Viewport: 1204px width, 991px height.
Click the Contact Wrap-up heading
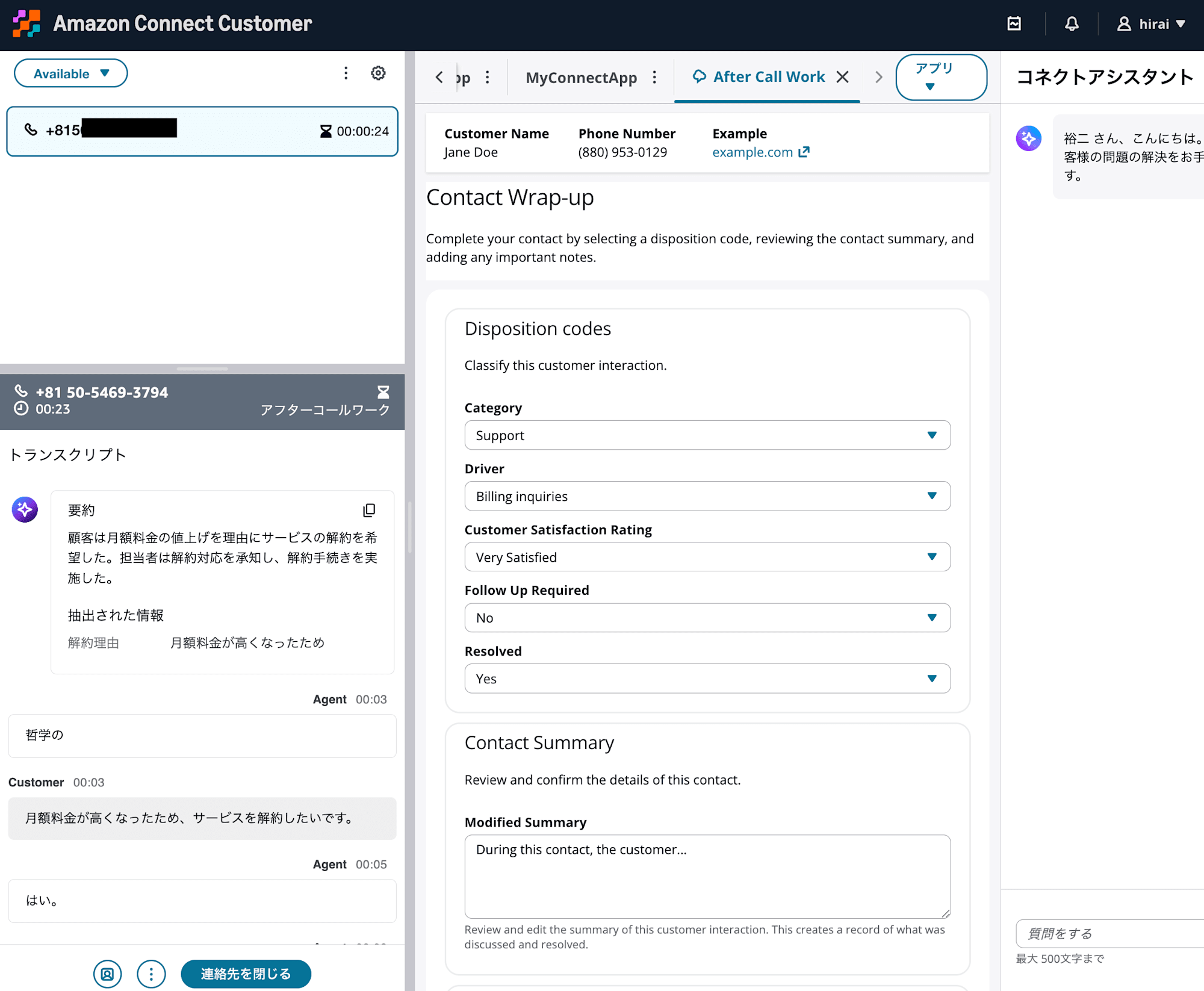click(x=510, y=197)
